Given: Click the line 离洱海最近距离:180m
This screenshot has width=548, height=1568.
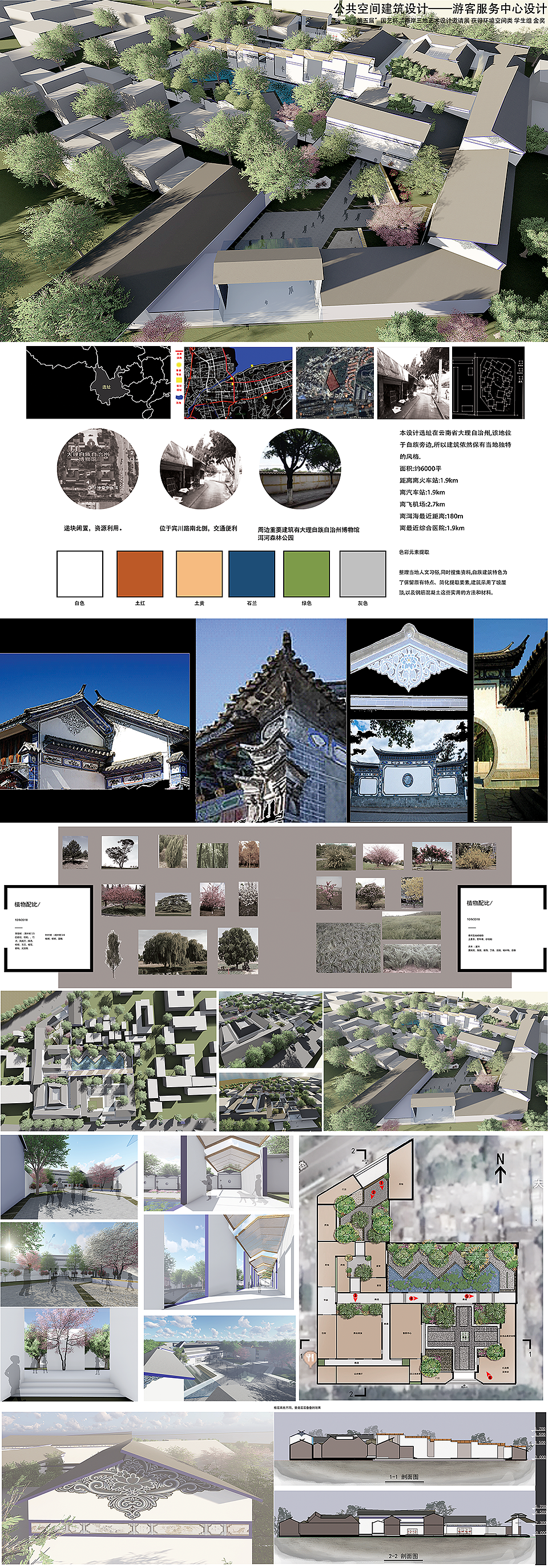Looking at the screenshot, I should (431, 516).
